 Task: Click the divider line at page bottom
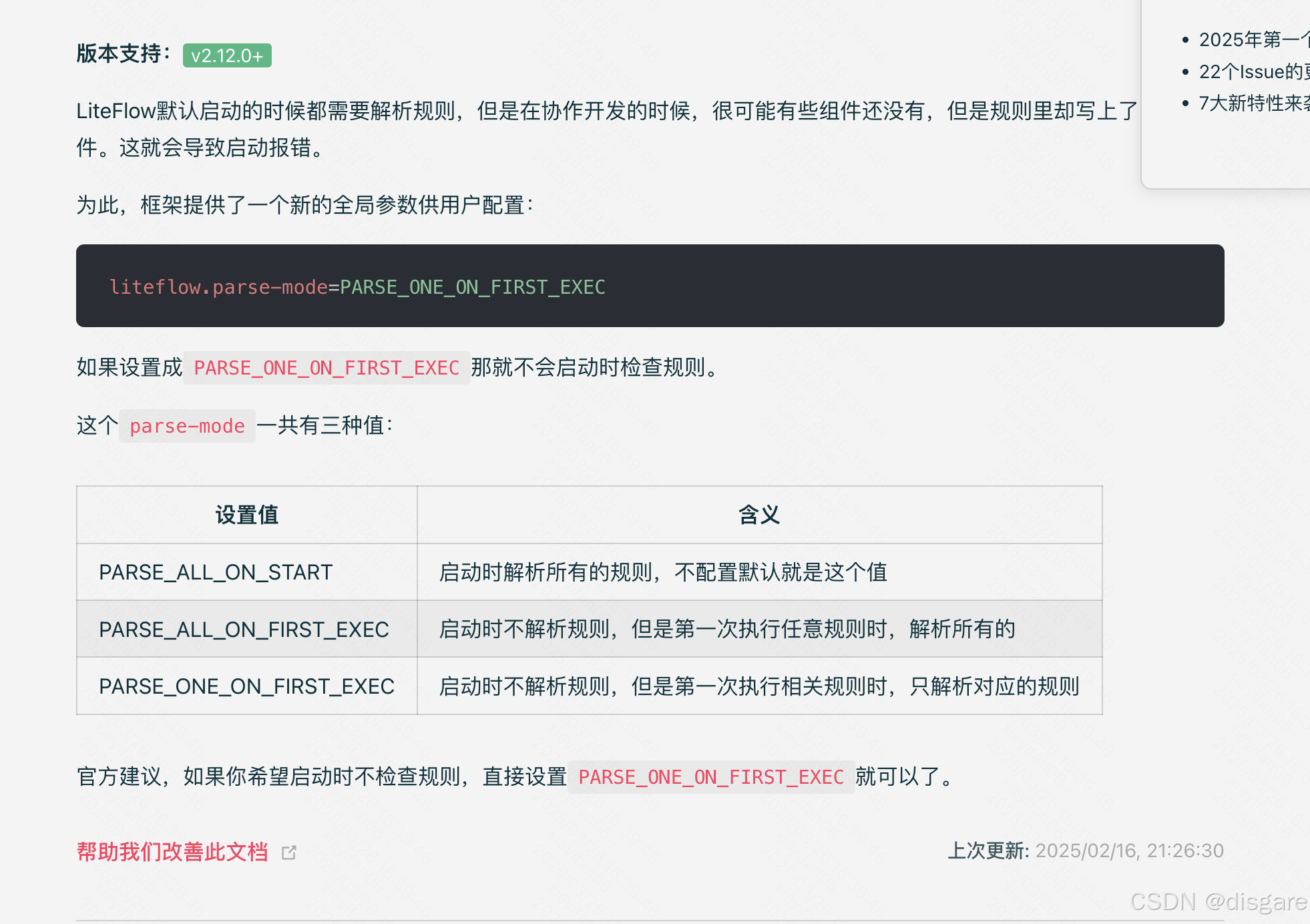tap(655, 917)
